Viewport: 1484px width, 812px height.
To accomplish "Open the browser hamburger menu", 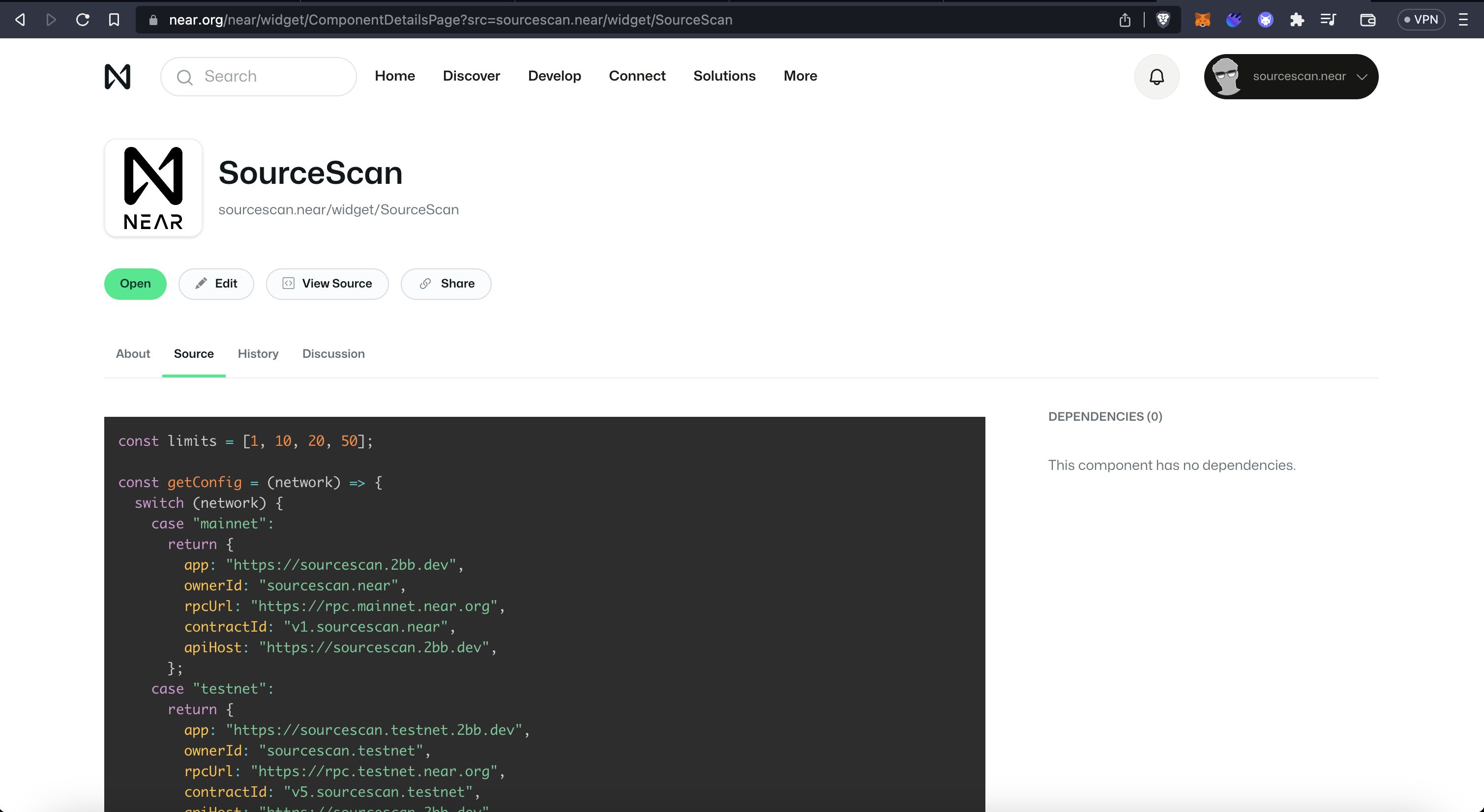I will (x=1463, y=20).
